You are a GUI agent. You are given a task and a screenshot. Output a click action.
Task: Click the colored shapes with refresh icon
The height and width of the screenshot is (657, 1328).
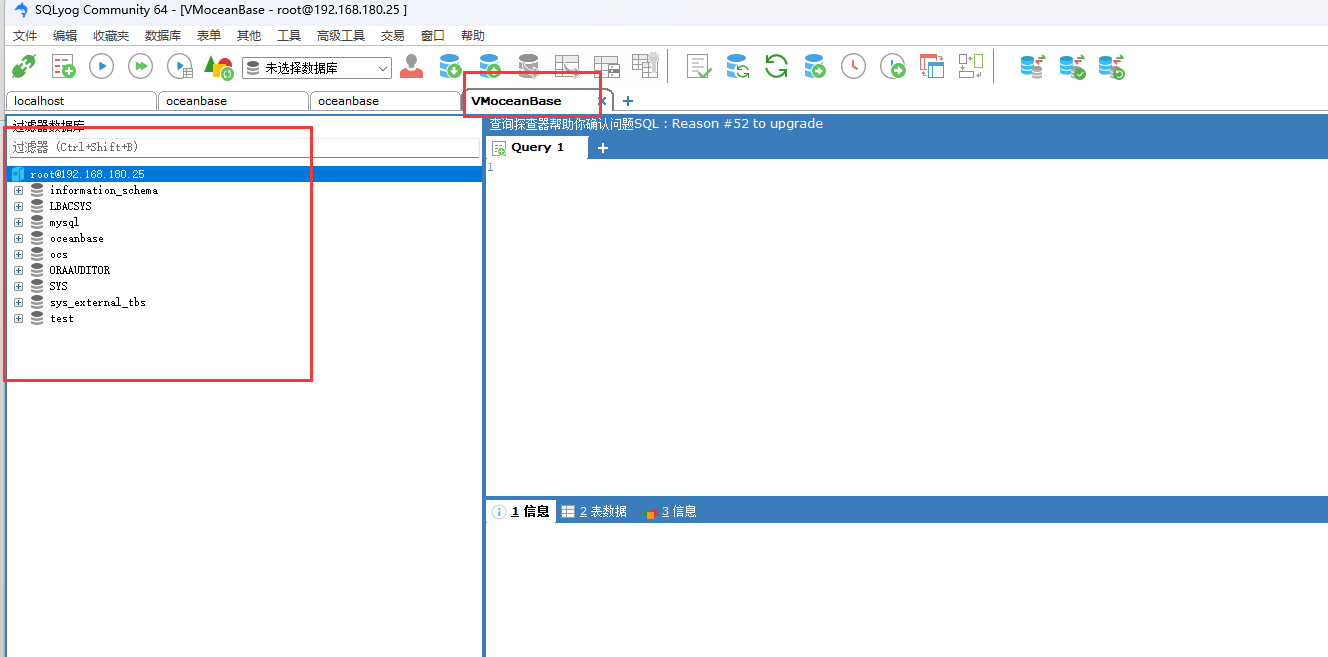click(218, 67)
